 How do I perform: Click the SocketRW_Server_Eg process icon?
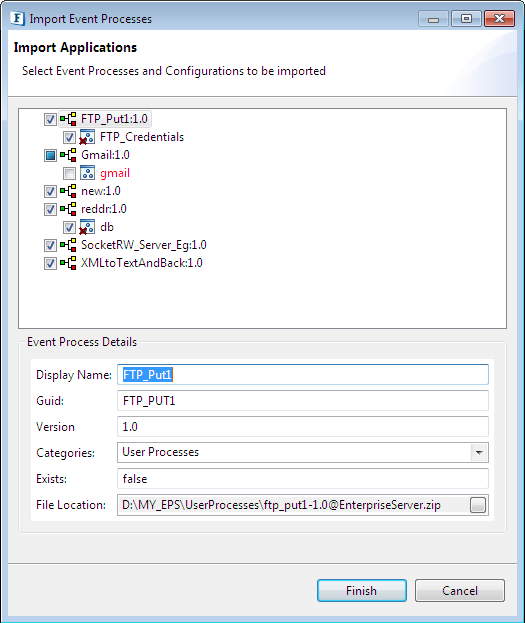click(68, 245)
